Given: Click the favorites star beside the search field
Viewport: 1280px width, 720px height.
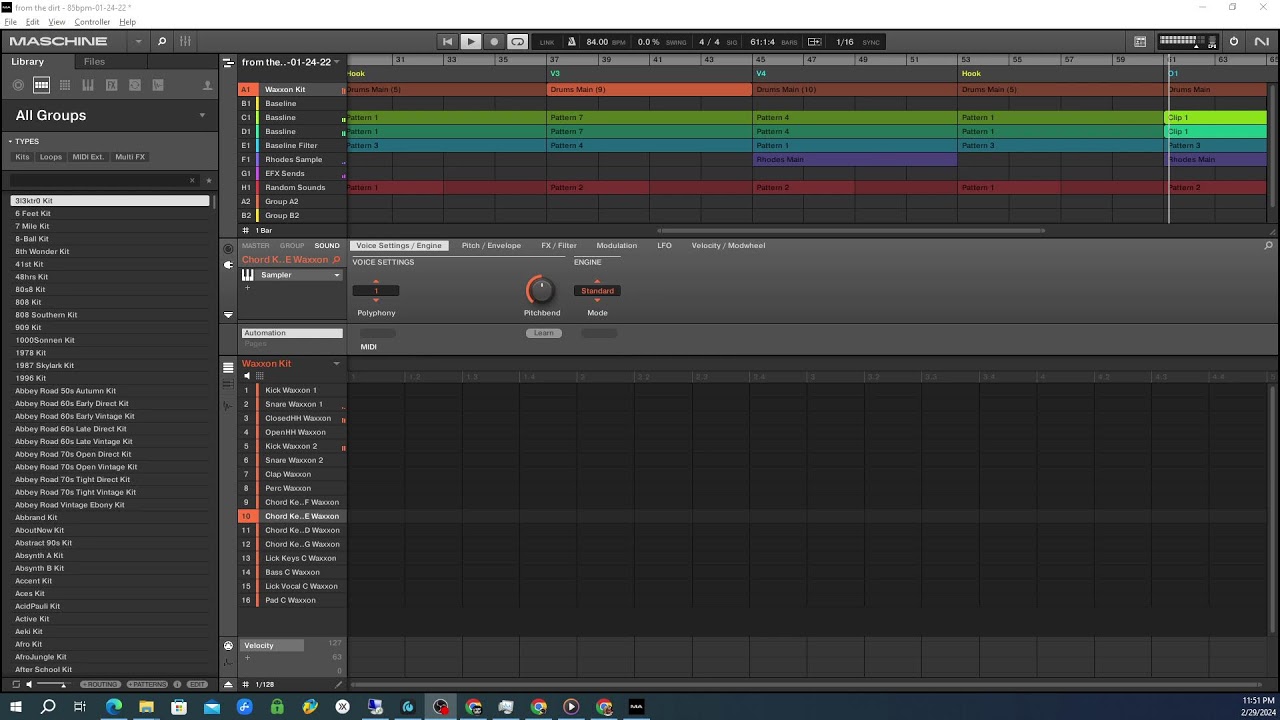Looking at the screenshot, I should pyautogui.click(x=208, y=180).
